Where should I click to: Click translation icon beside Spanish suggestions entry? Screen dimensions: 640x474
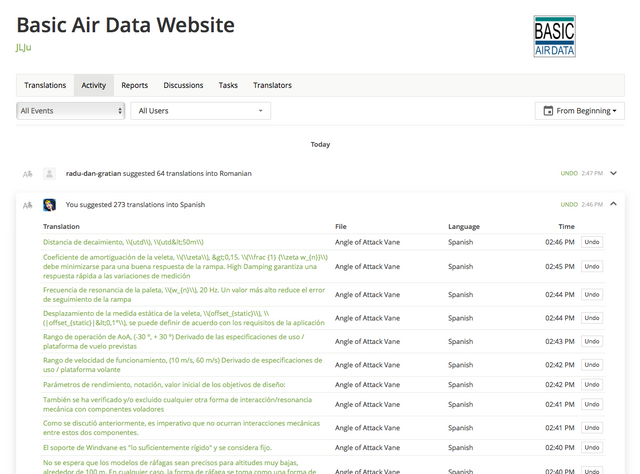tap(27, 205)
